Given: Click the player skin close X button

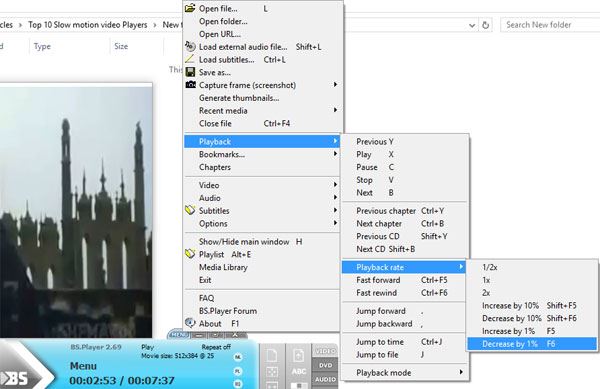Looking at the screenshot, I should coord(235,335).
